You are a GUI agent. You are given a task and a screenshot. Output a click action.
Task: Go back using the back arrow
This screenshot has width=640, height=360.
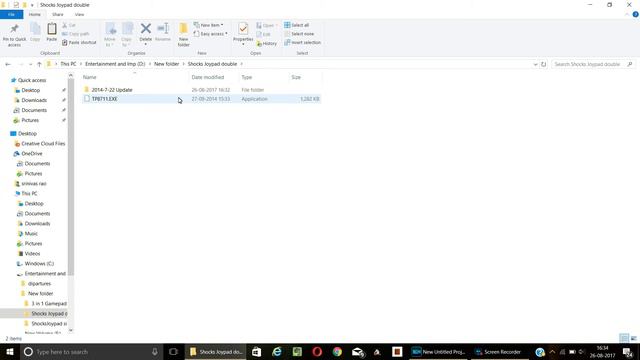click(x=8, y=64)
